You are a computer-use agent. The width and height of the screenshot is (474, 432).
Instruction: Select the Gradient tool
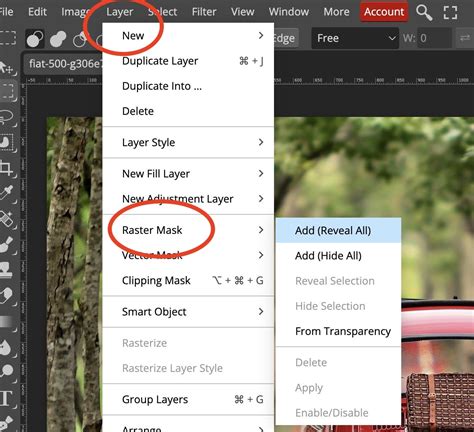(x=7, y=321)
